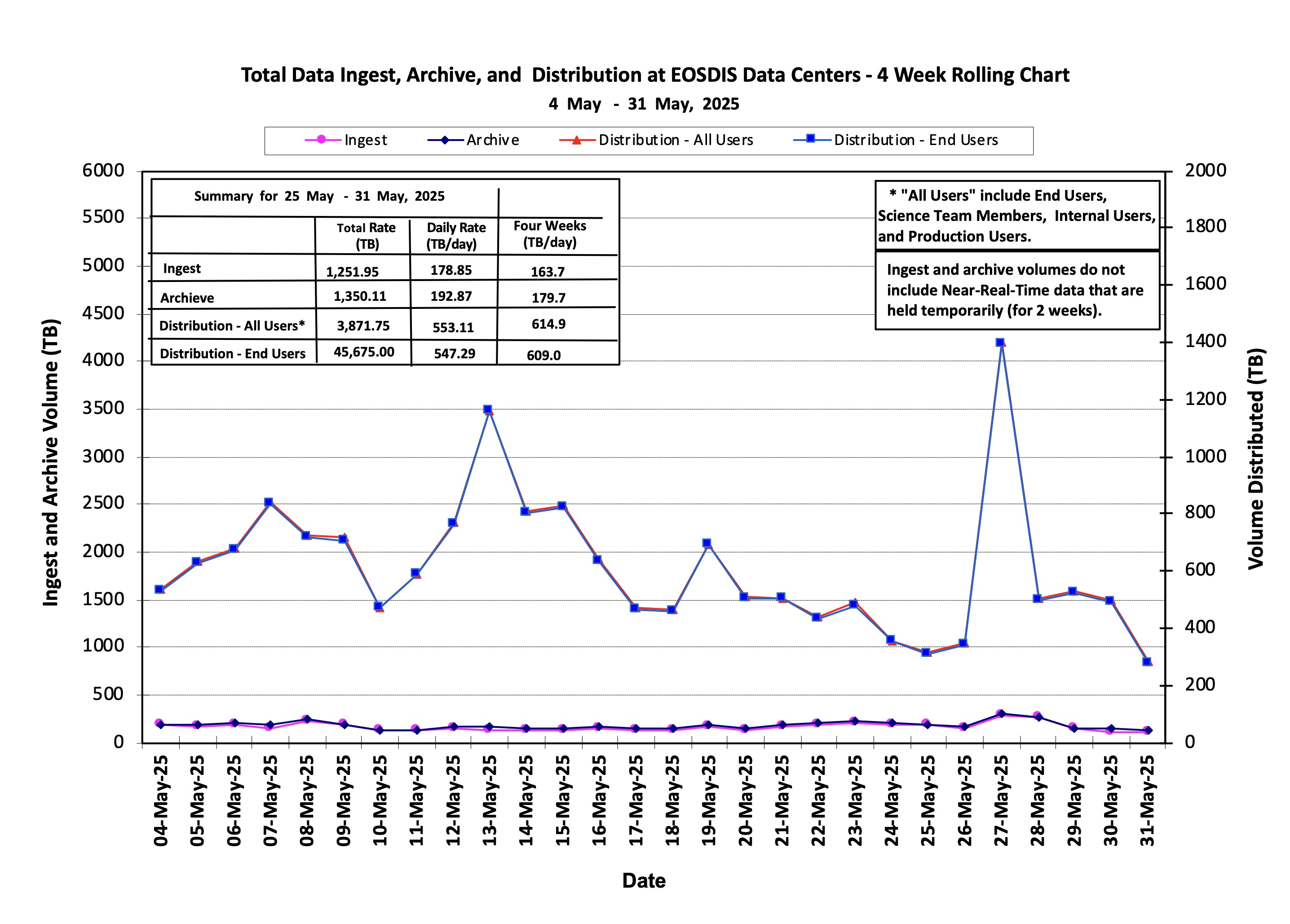Image resolution: width=1290 pixels, height=924 pixels.
Task: Select the 31-May-25 distribution end point
Action: pyautogui.click(x=1147, y=661)
